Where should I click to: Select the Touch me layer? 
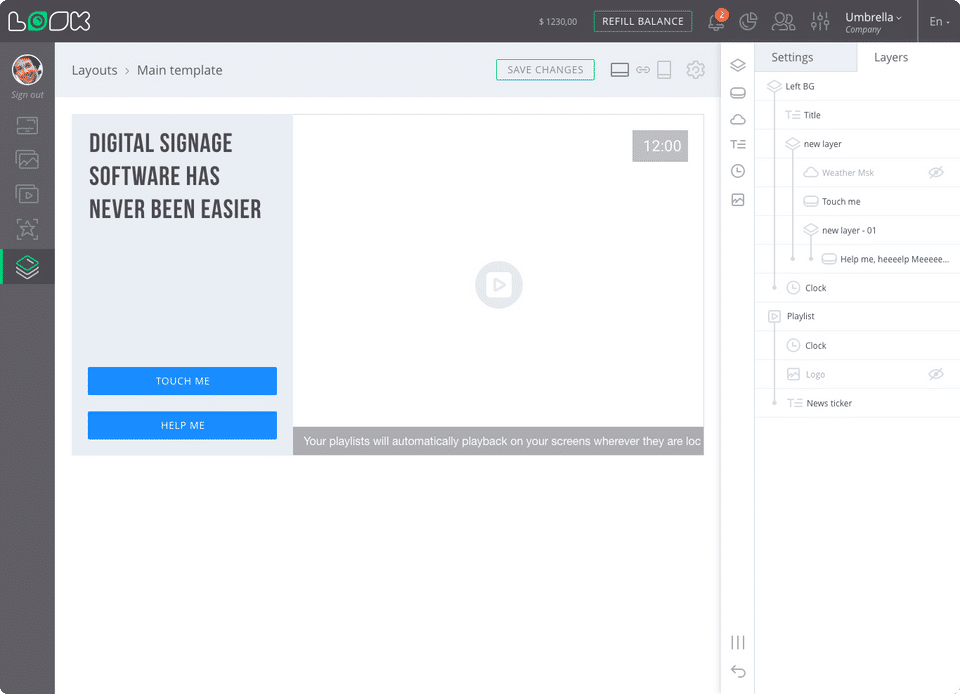coord(857,201)
